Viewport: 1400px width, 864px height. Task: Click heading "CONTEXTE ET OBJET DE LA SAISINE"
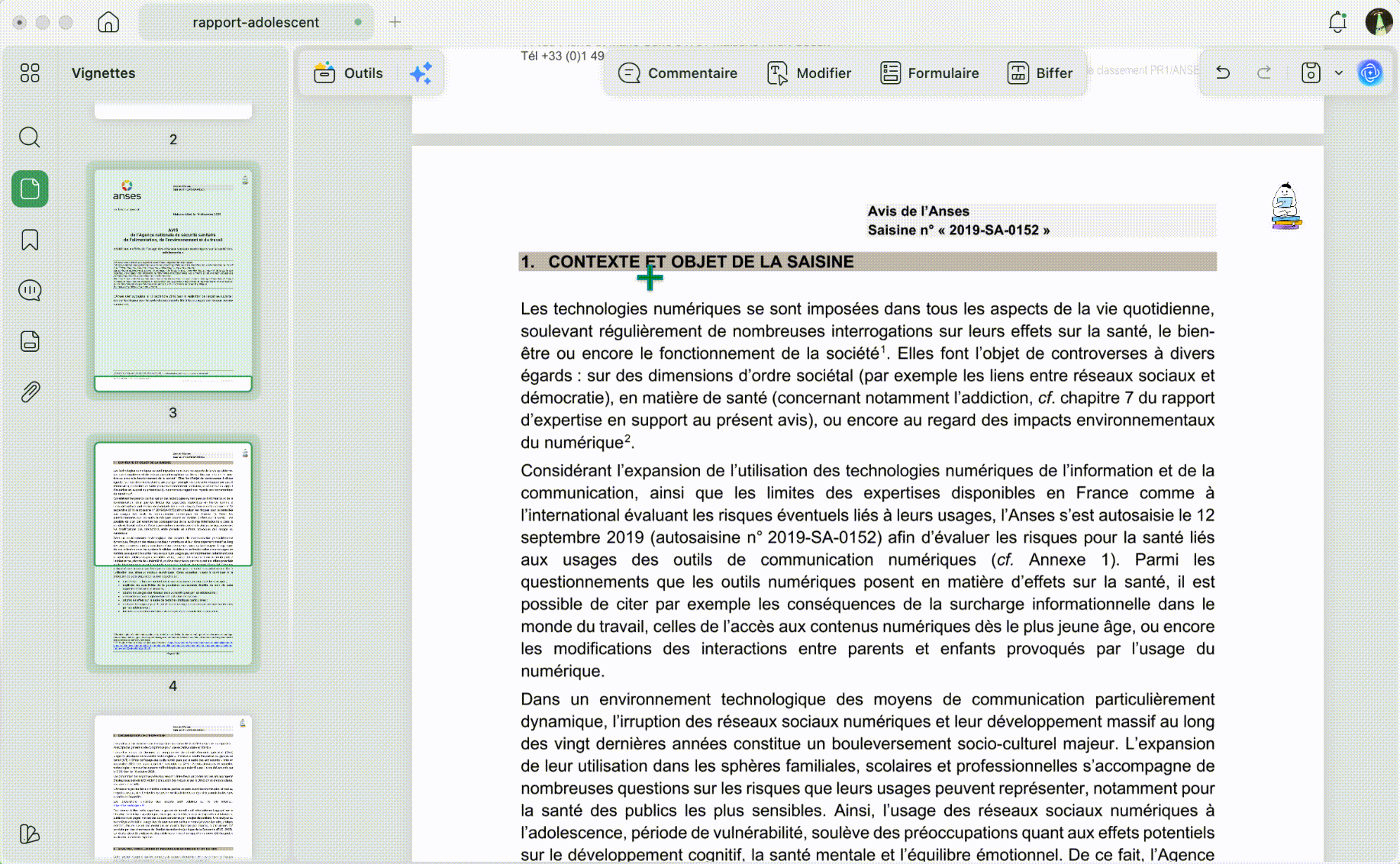point(701,262)
